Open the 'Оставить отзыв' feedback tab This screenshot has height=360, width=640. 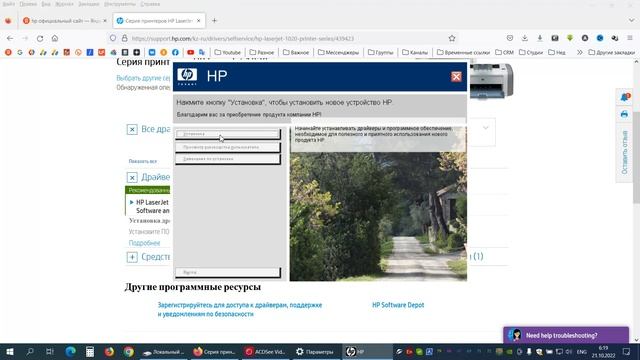(x=624, y=152)
